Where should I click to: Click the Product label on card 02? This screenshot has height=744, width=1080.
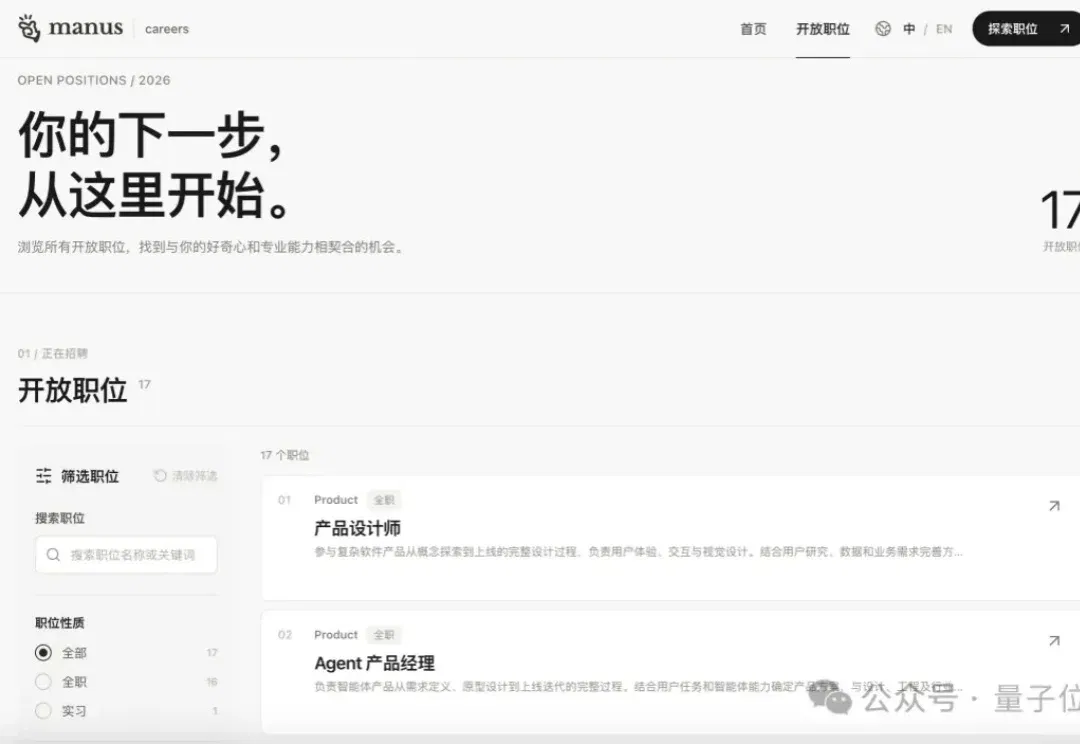click(336, 634)
